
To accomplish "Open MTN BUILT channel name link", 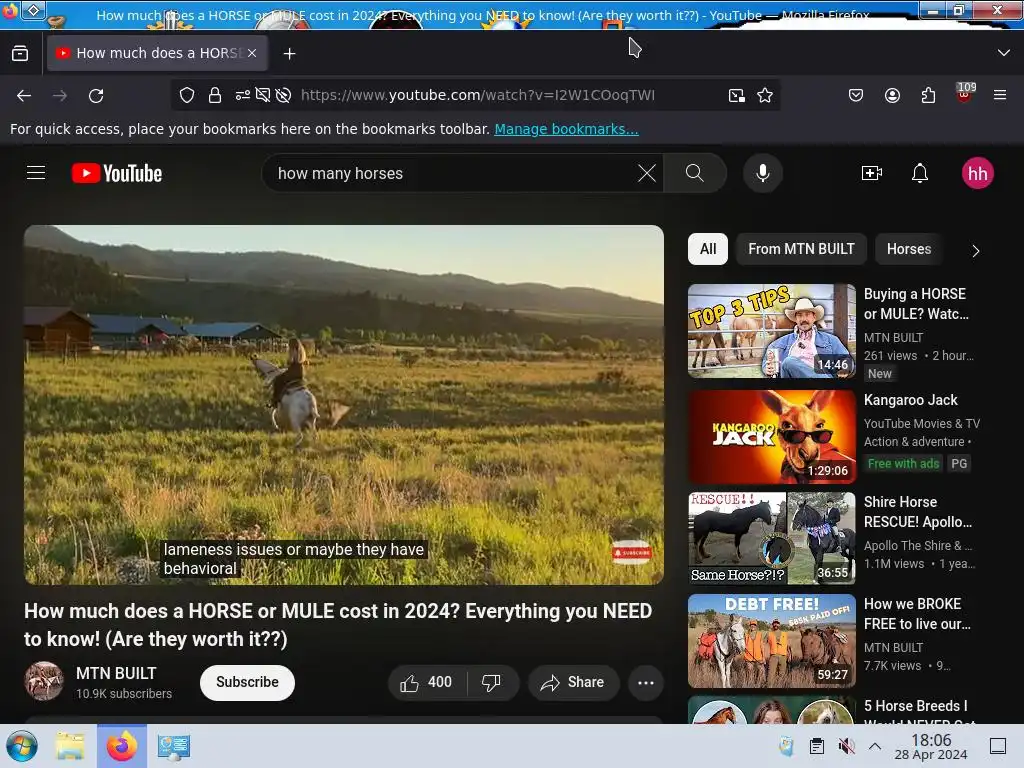I will [116, 673].
